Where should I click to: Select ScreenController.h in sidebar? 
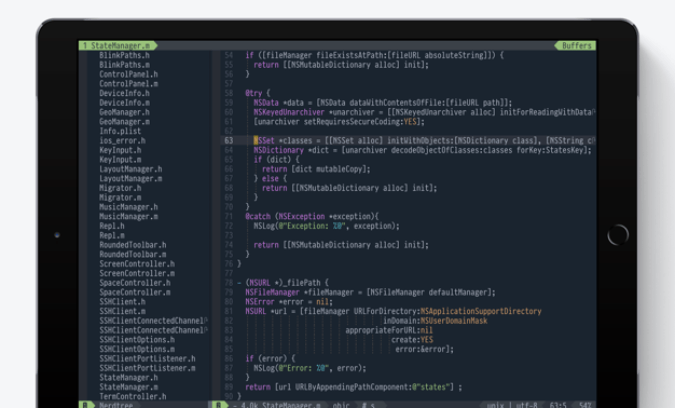(x=137, y=264)
